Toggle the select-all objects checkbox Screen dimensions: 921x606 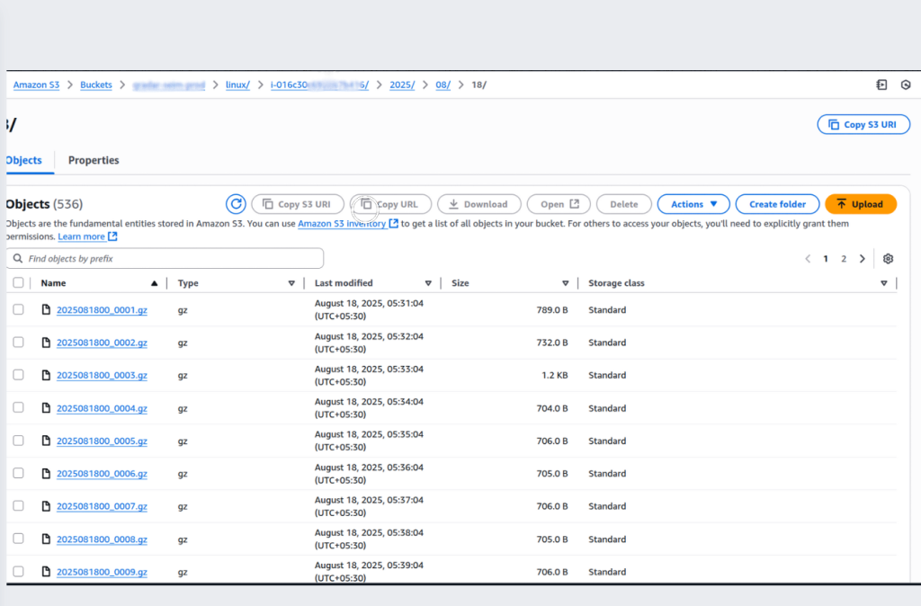[x=18, y=282]
